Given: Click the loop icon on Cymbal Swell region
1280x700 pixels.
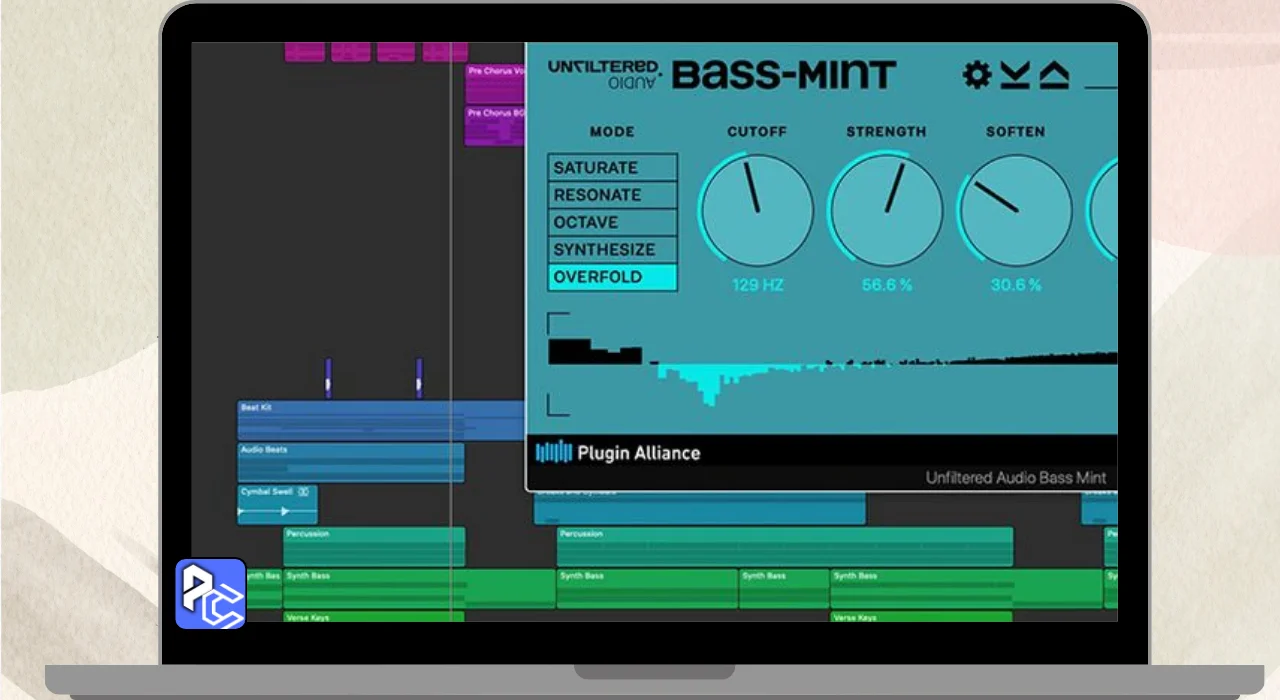Looking at the screenshot, I should [303, 492].
